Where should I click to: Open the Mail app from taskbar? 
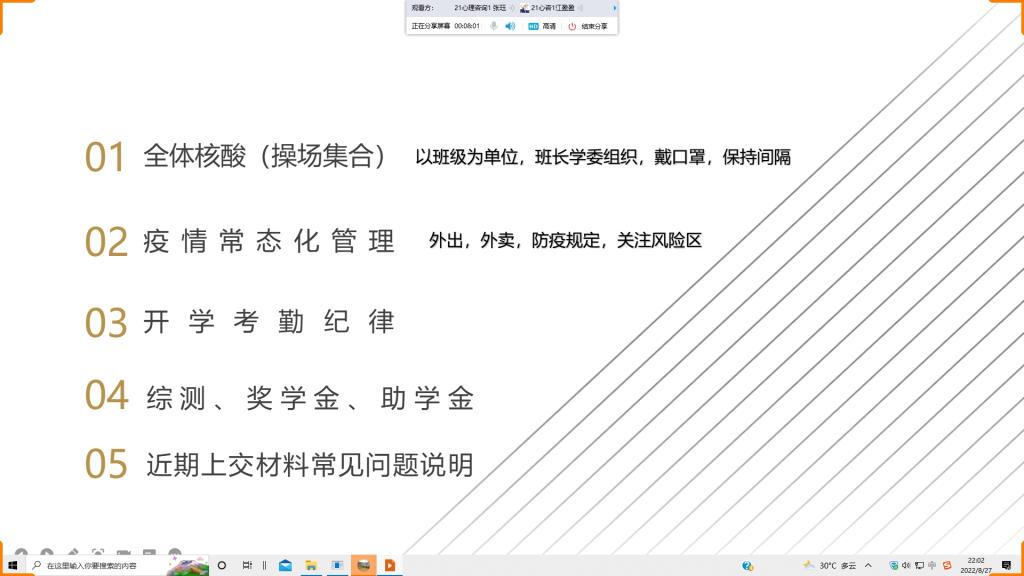(285, 565)
